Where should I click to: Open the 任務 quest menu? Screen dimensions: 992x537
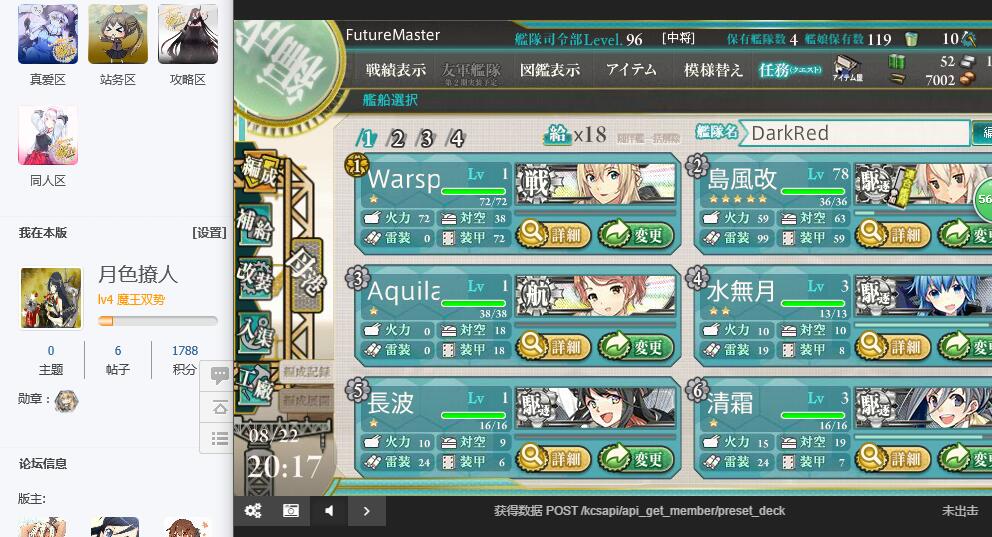click(x=789, y=70)
